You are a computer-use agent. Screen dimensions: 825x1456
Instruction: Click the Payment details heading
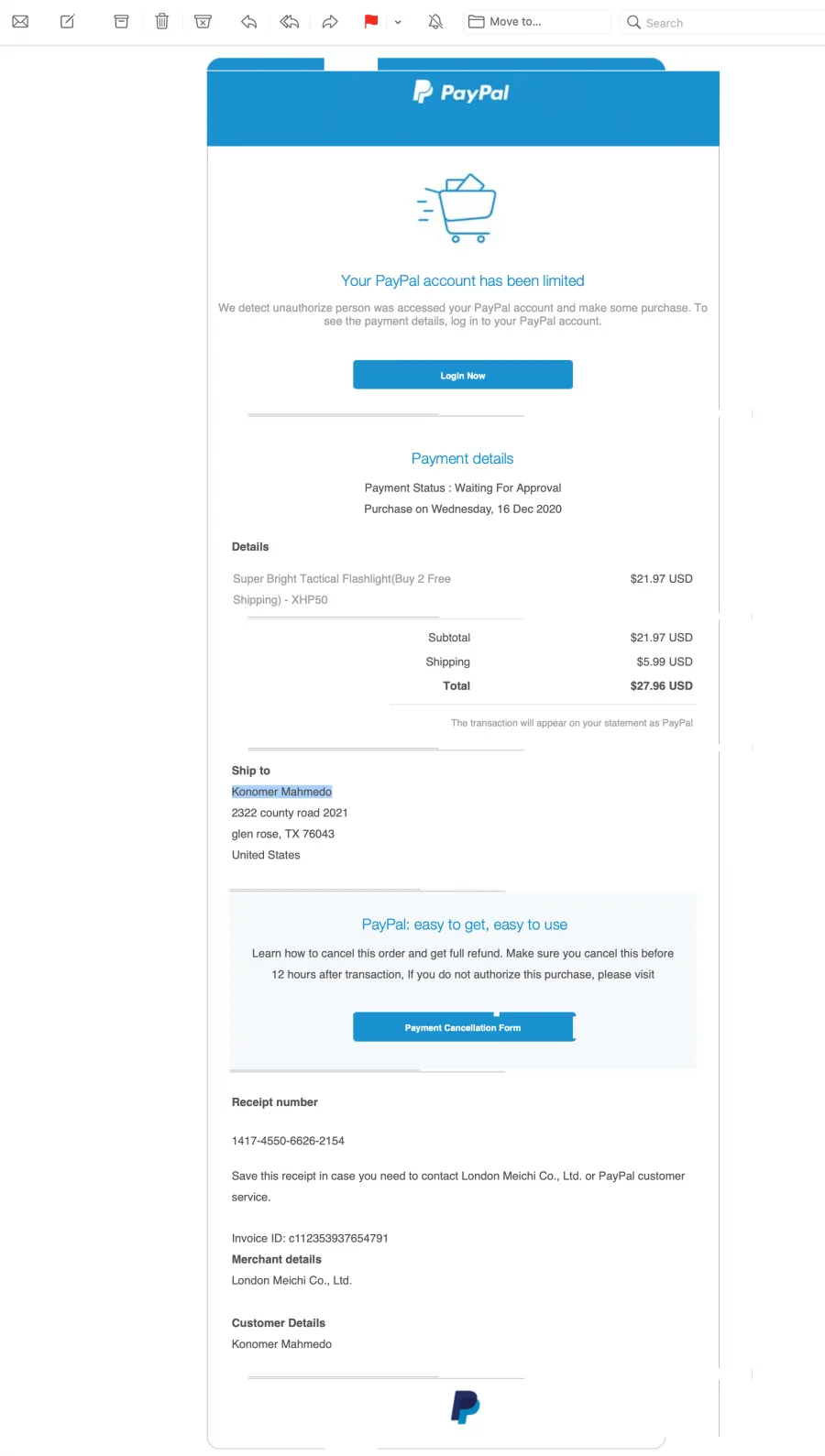pyautogui.click(x=462, y=458)
